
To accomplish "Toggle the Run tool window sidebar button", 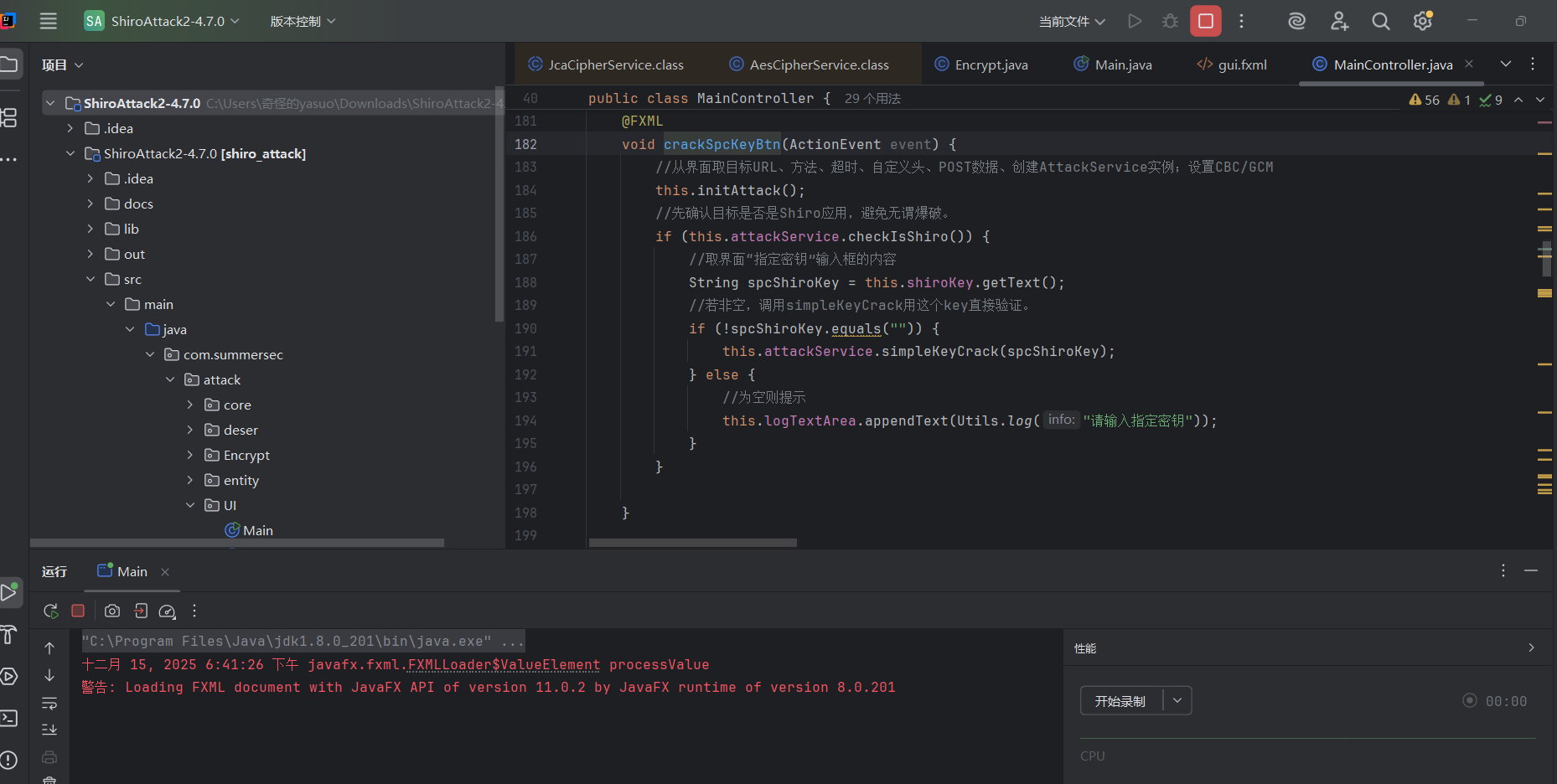I will 9,592.
